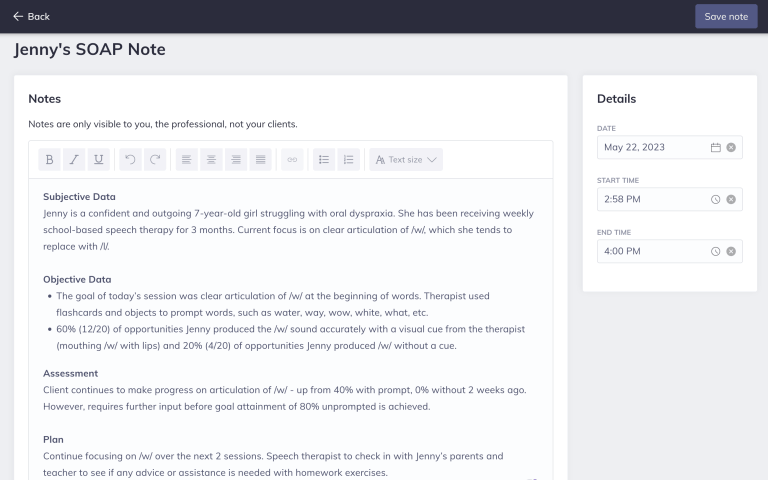Click the Save note button
The height and width of the screenshot is (480, 768).
click(726, 16)
